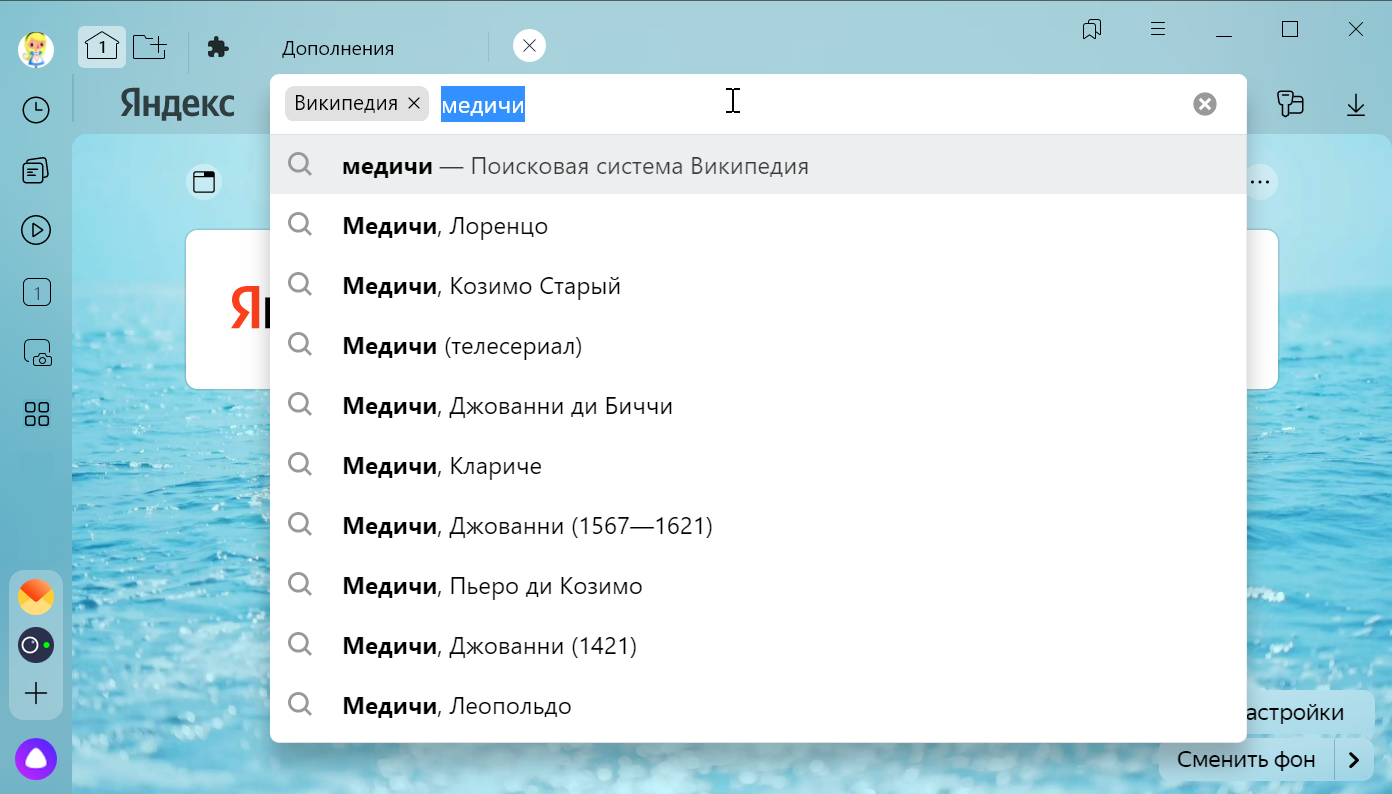The height and width of the screenshot is (794, 1392).
Task: Create a new tab group
Action: point(150,47)
